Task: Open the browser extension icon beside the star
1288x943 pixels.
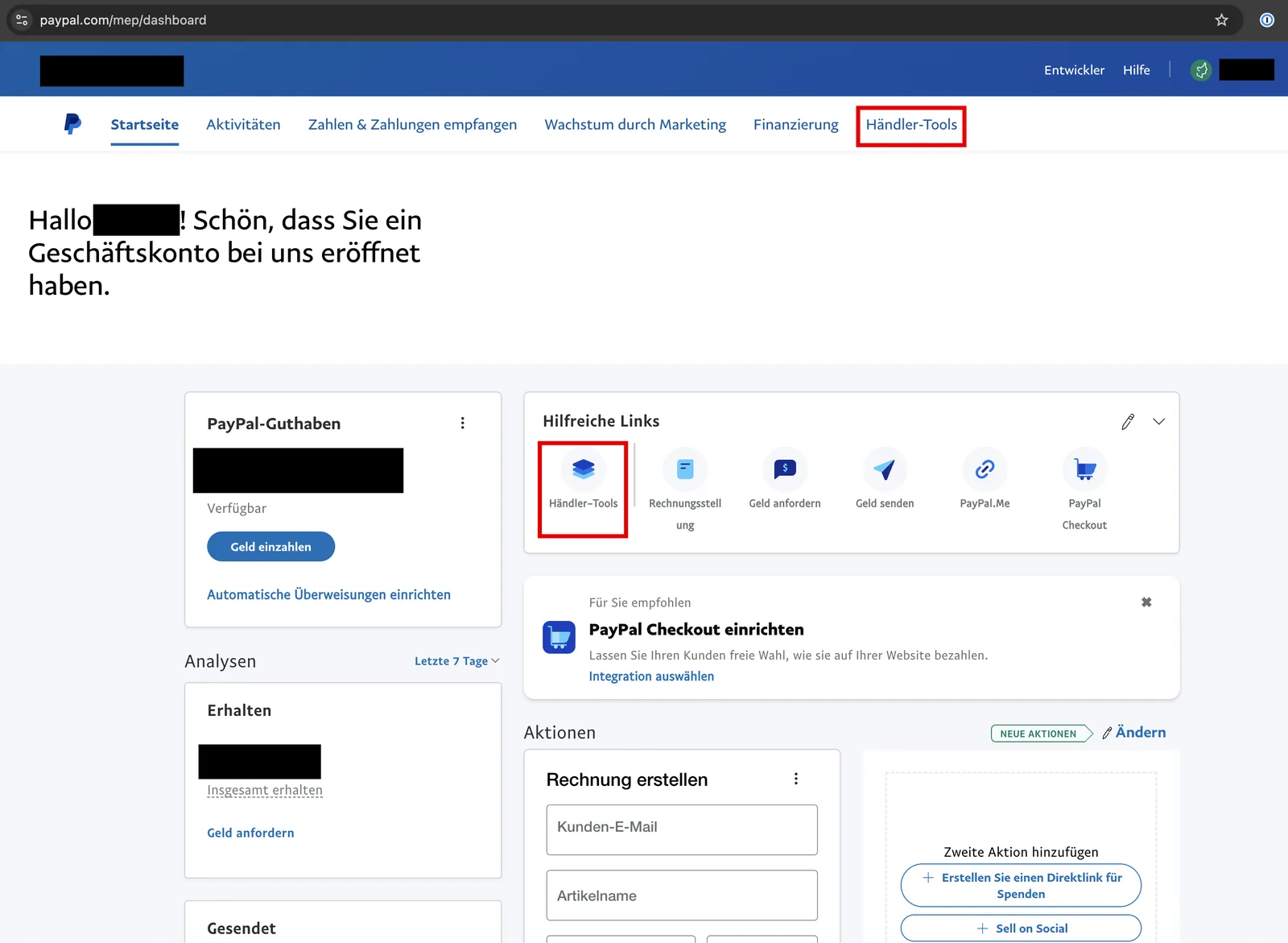Action: pos(1267,20)
